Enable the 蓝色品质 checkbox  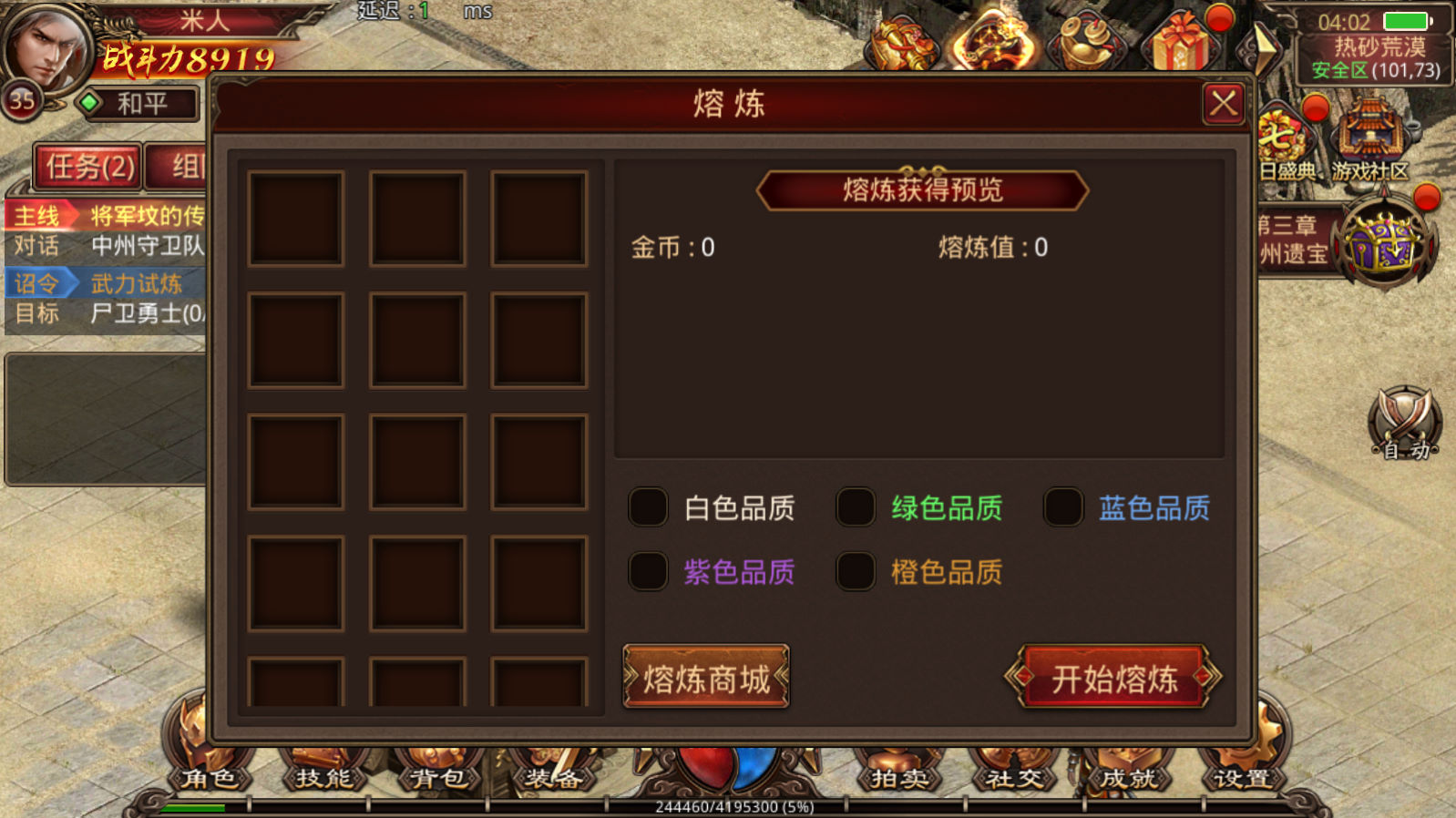(1063, 507)
